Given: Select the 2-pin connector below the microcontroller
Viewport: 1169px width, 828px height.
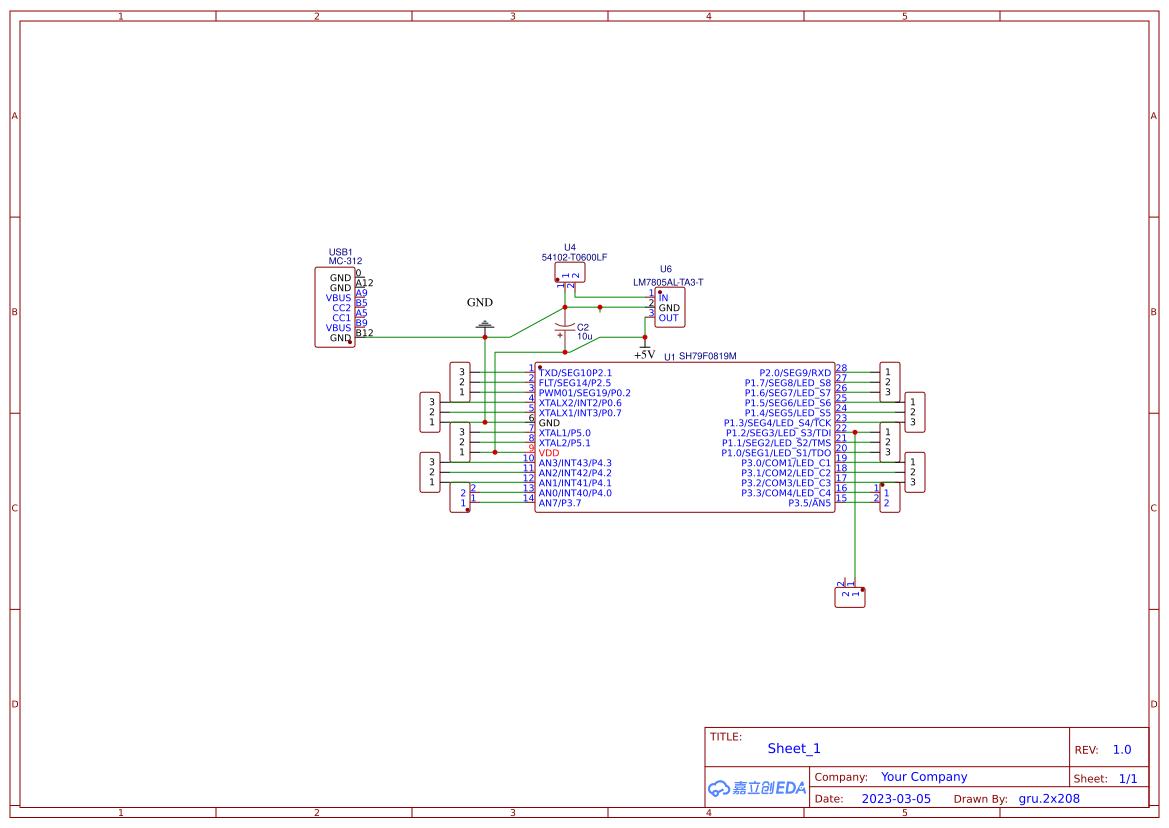Looking at the screenshot, I should tap(849, 595).
